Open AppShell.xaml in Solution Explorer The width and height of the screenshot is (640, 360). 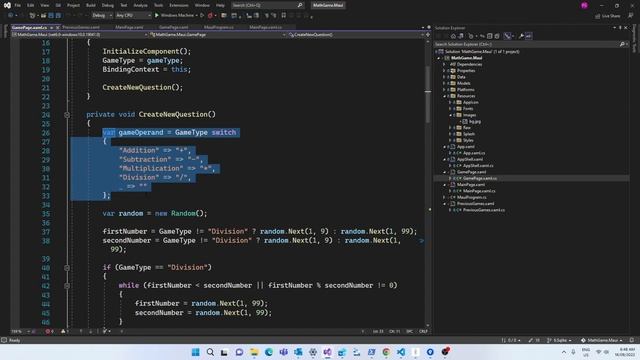point(470,159)
